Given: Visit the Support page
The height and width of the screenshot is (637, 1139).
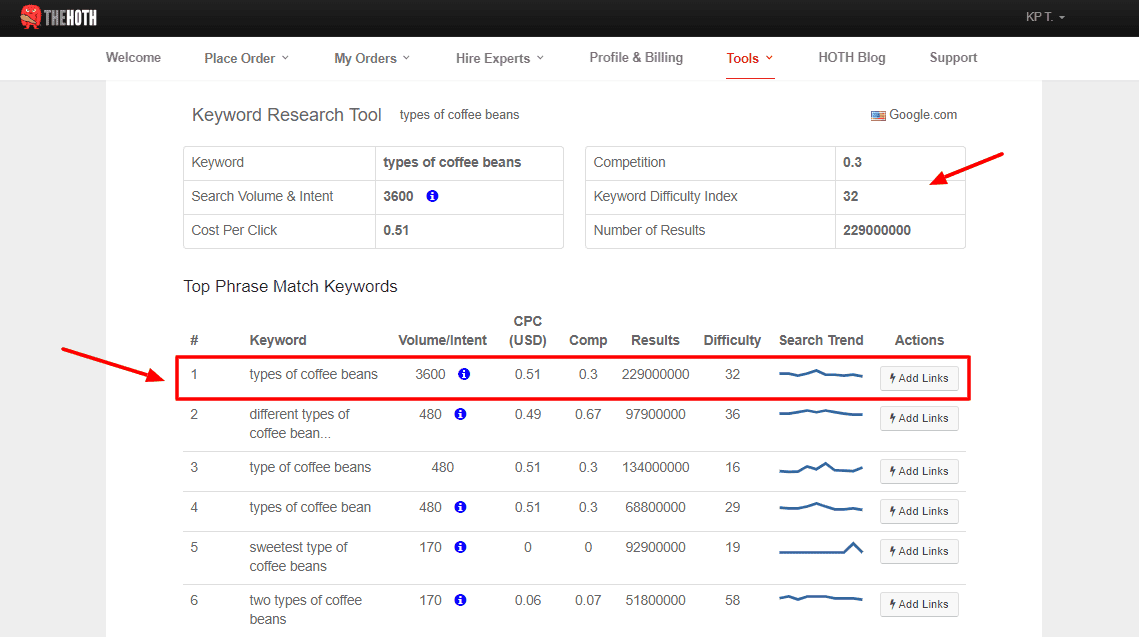Looking at the screenshot, I should pos(953,58).
